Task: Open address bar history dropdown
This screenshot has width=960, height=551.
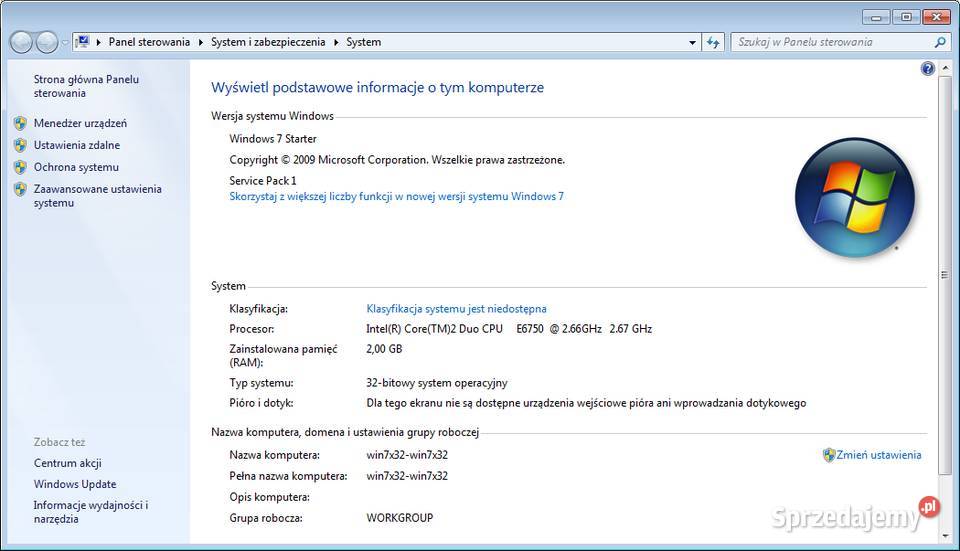Action: pos(692,42)
